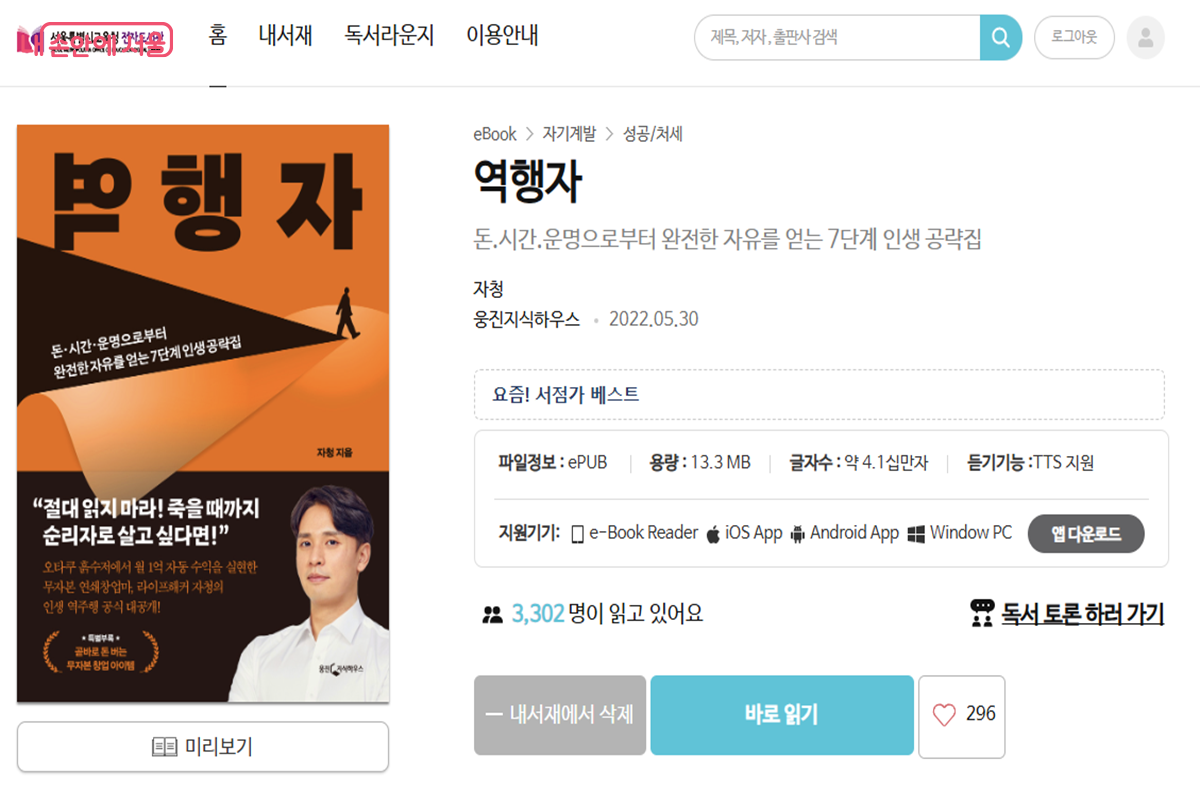1200x800 pixels.
Task: Click the Apple icon beside iOS App
Action: point(713,533)
